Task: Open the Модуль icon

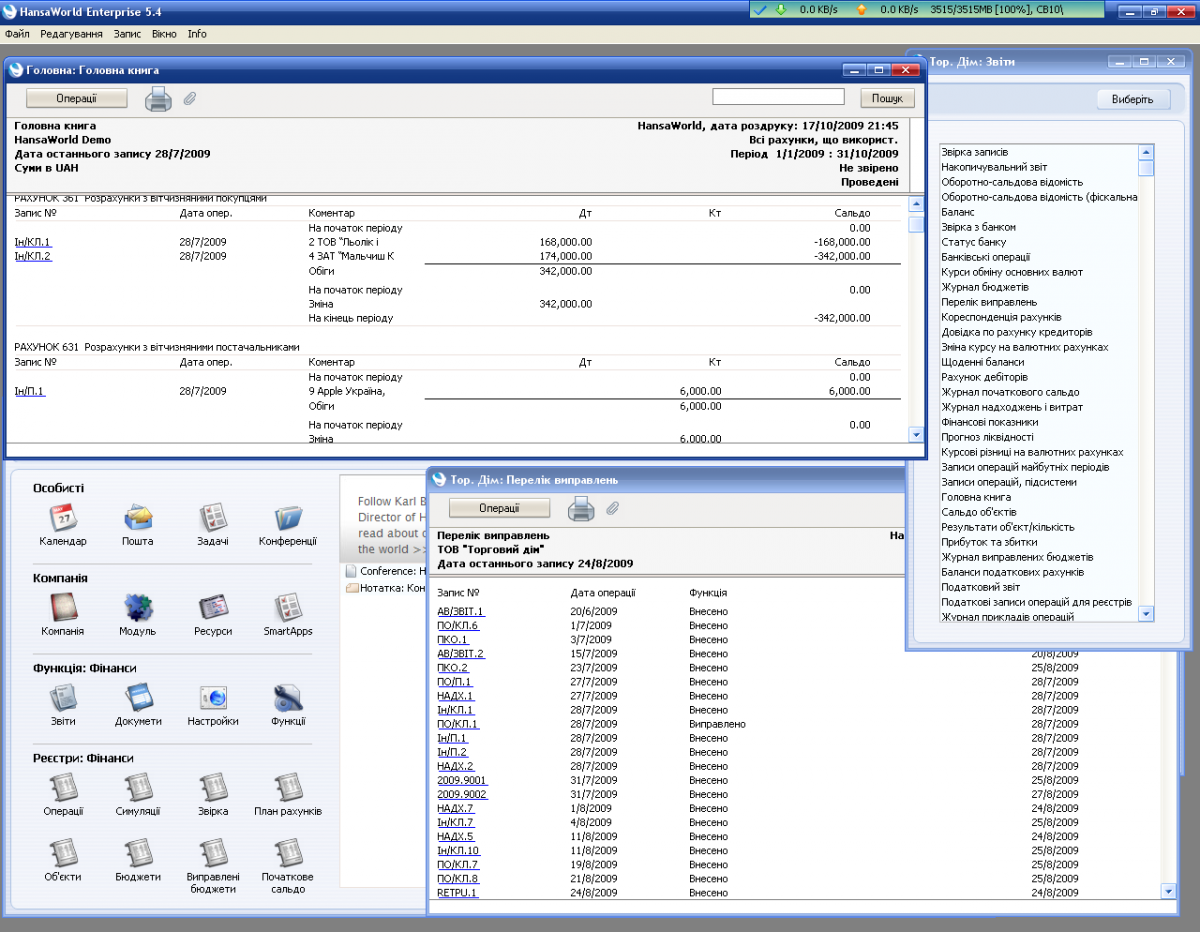Action: tap(138, 607)
